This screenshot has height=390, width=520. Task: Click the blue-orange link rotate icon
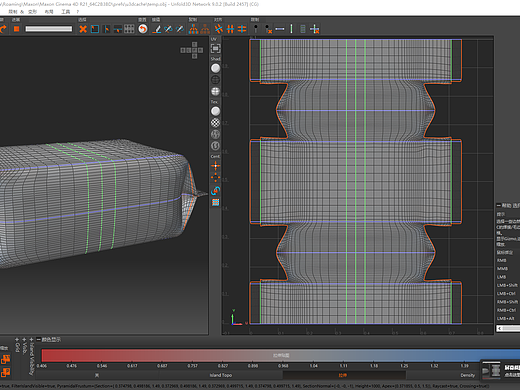coord(216,190)
